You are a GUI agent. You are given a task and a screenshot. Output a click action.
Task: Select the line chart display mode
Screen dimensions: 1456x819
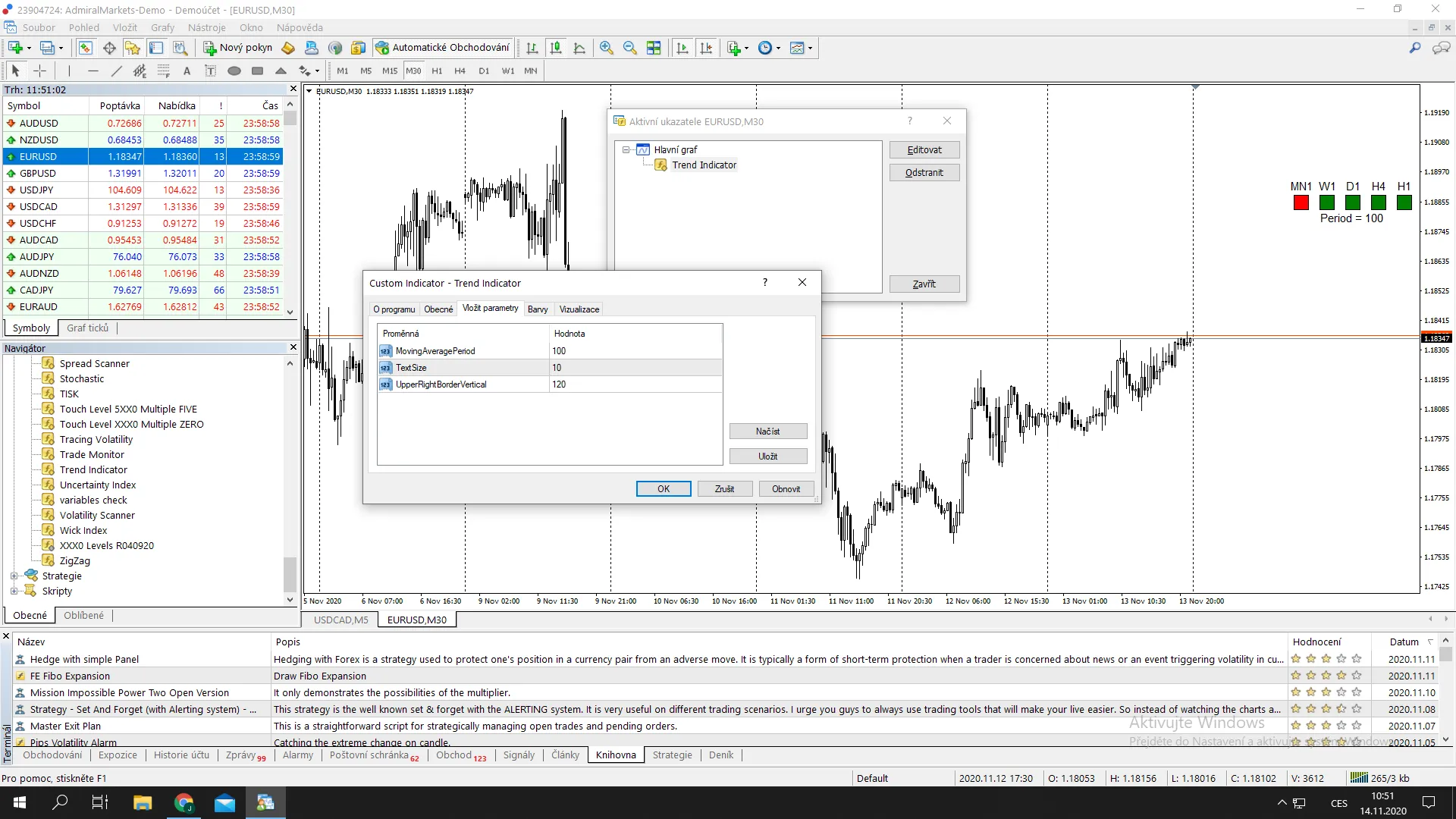tap(580, 47)
